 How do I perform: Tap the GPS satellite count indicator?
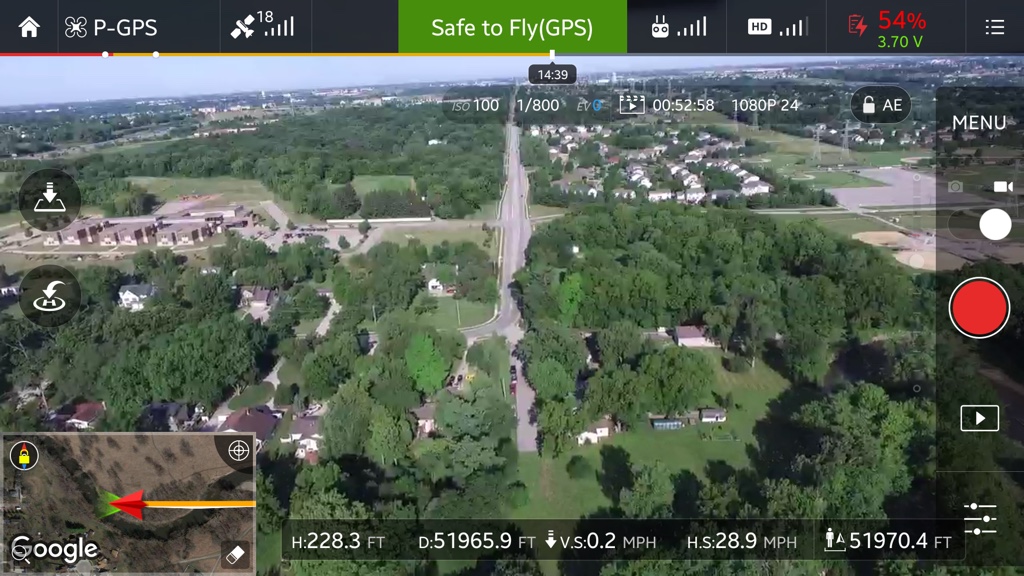262,25
